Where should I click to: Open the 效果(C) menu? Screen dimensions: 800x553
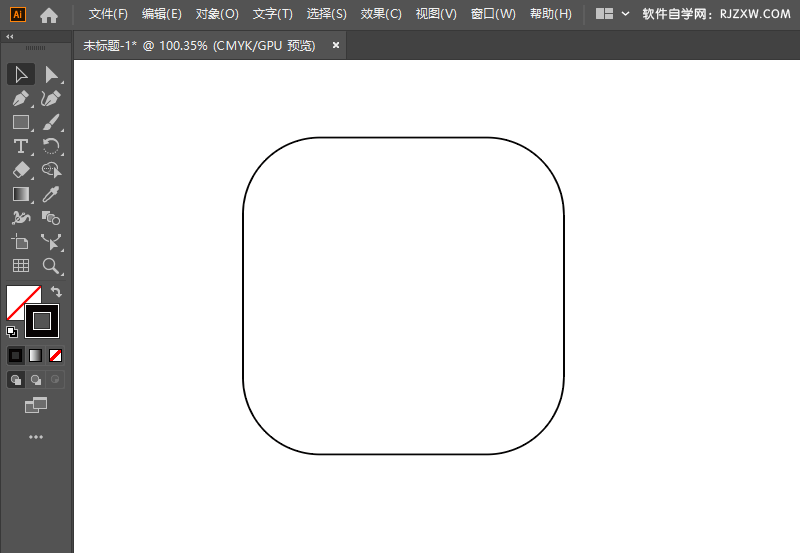(x=381, y=15)
